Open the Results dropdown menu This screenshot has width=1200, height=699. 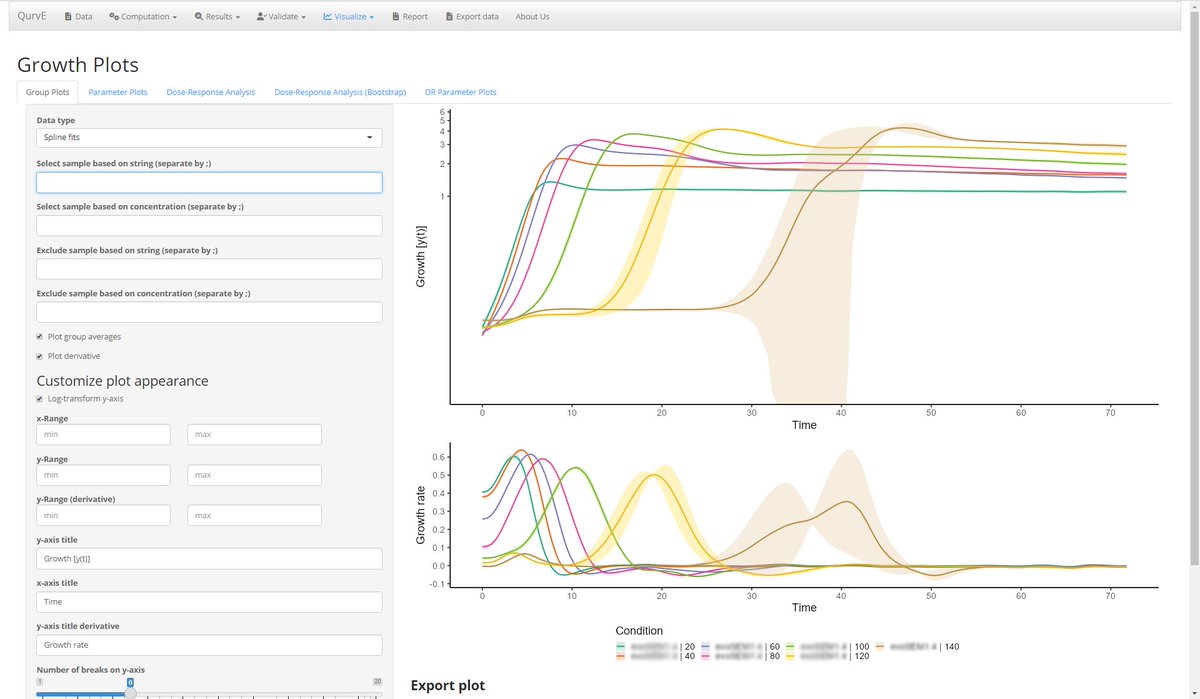tap(217, 17)
